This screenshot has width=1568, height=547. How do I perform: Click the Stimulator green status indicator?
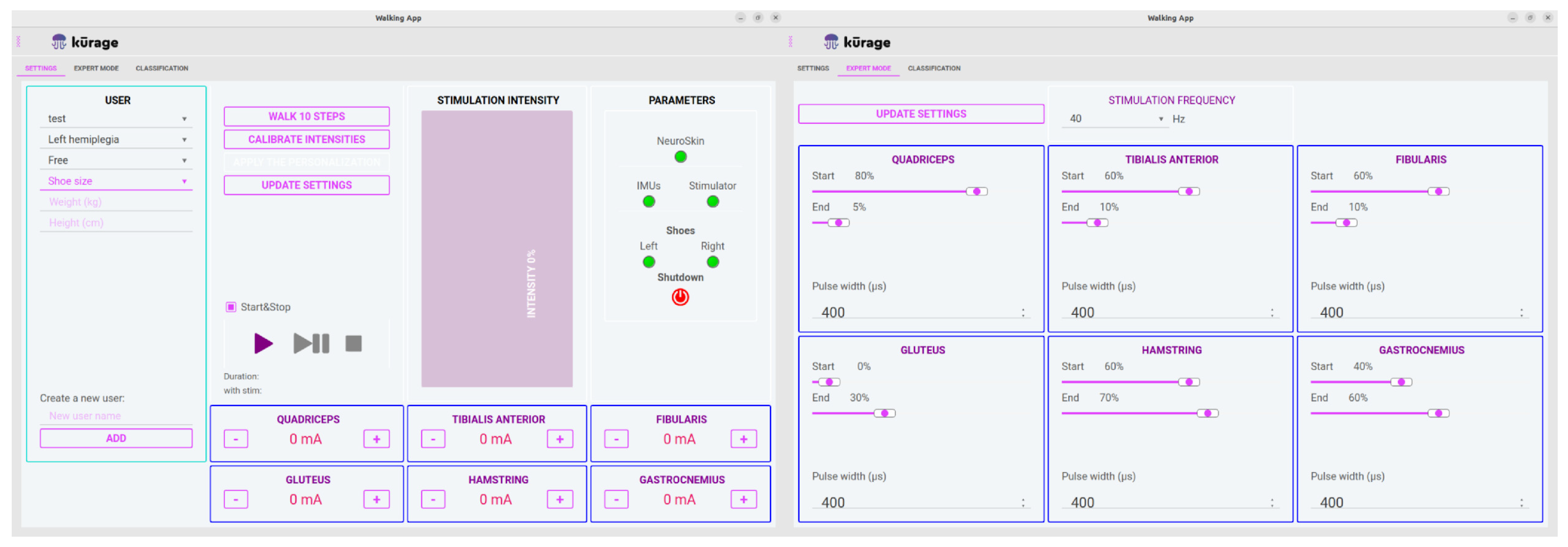point(712,202)
